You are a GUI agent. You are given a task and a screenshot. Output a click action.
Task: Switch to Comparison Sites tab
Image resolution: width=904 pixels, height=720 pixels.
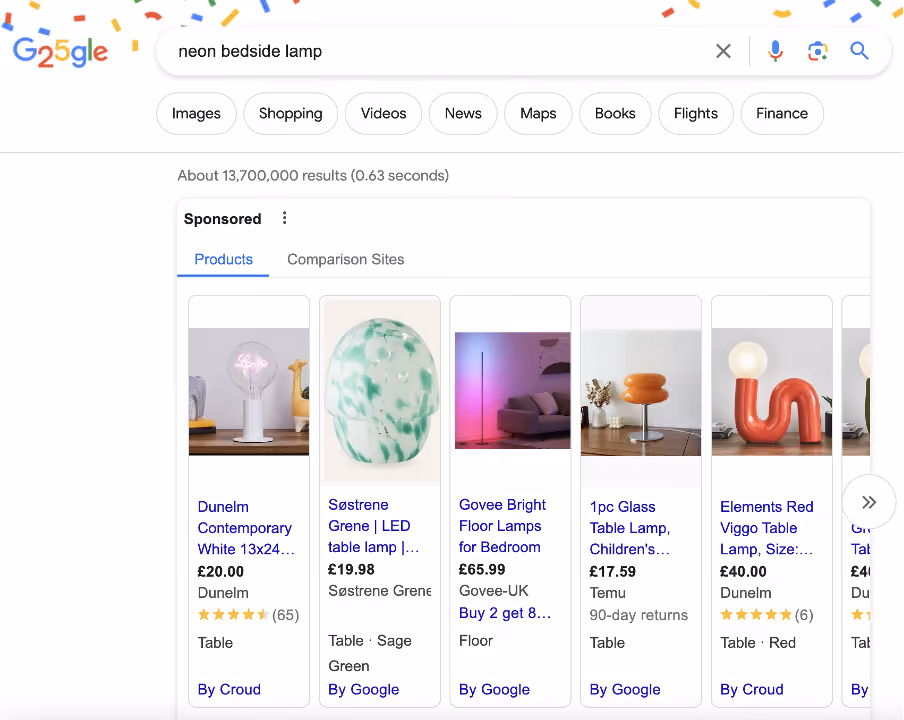click(x=346, y=259)
